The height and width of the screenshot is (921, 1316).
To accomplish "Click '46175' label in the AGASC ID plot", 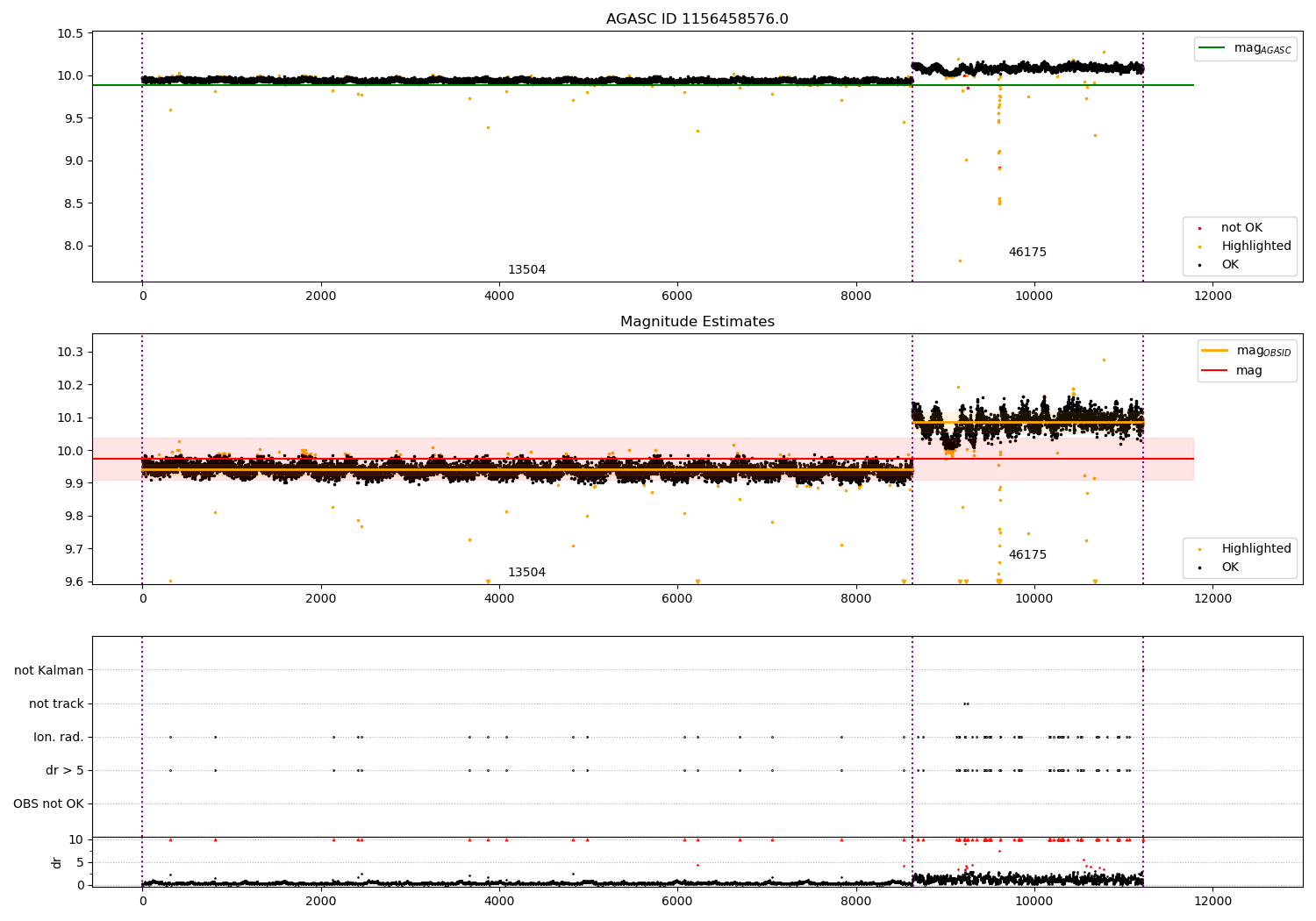I will pos(1027,253).
